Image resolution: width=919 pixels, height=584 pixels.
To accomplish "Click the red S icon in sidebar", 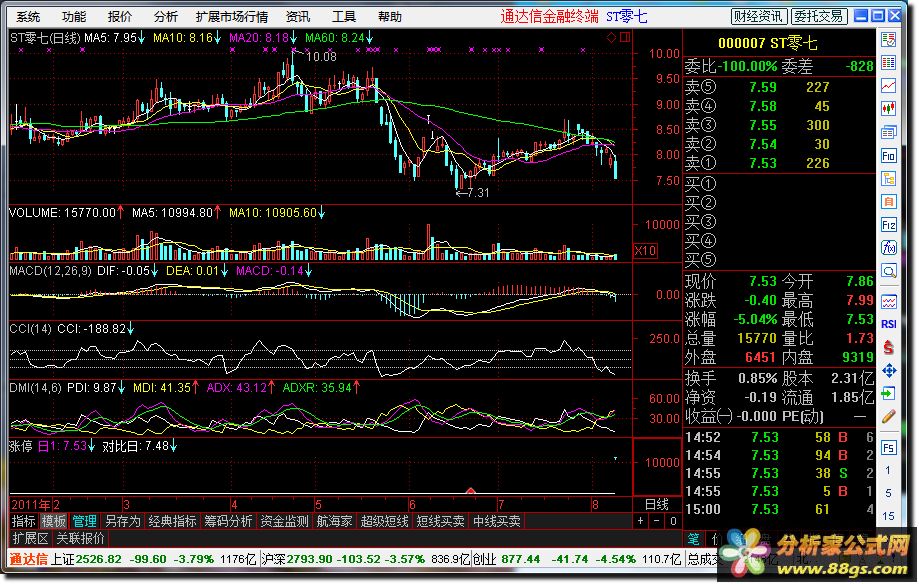I will pyautogui.click(x=889, y=347).
